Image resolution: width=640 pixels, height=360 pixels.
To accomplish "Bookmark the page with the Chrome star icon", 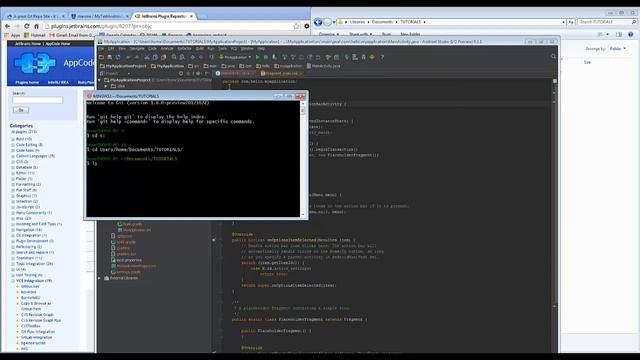I will click(x=296, y=26).
